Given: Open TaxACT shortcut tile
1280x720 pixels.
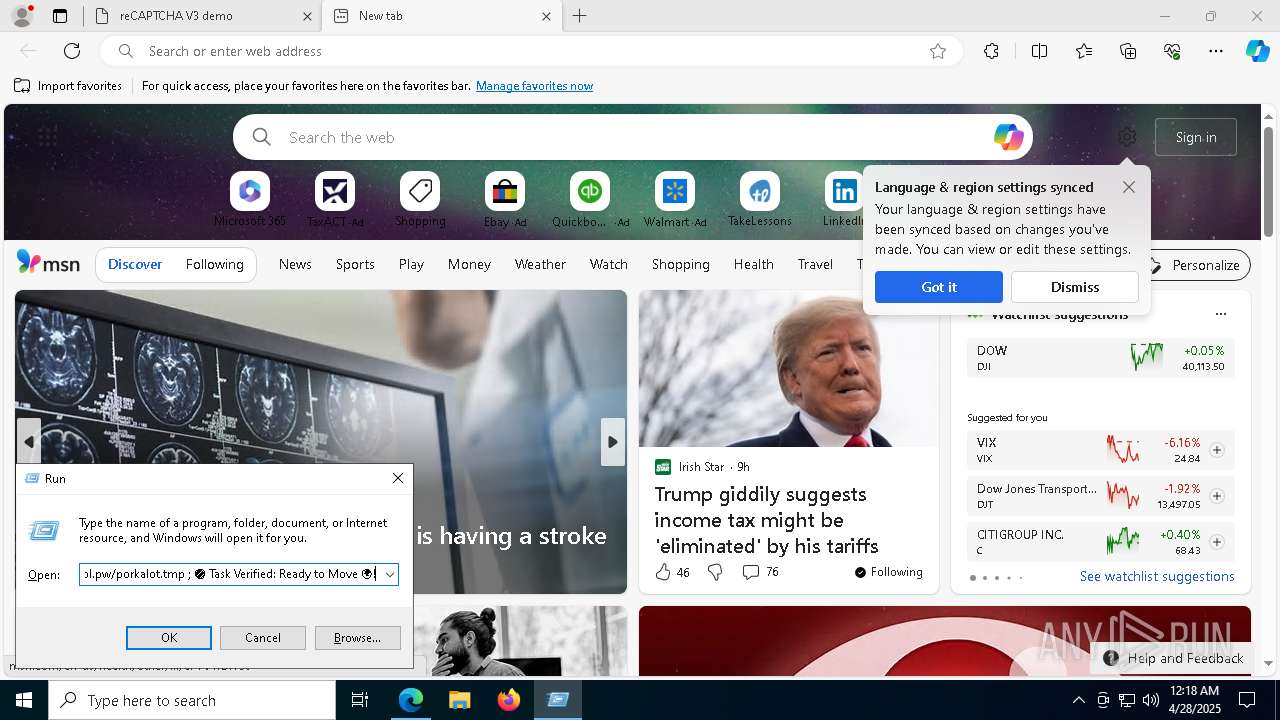Looking at the screenshot, I should 335,200.
